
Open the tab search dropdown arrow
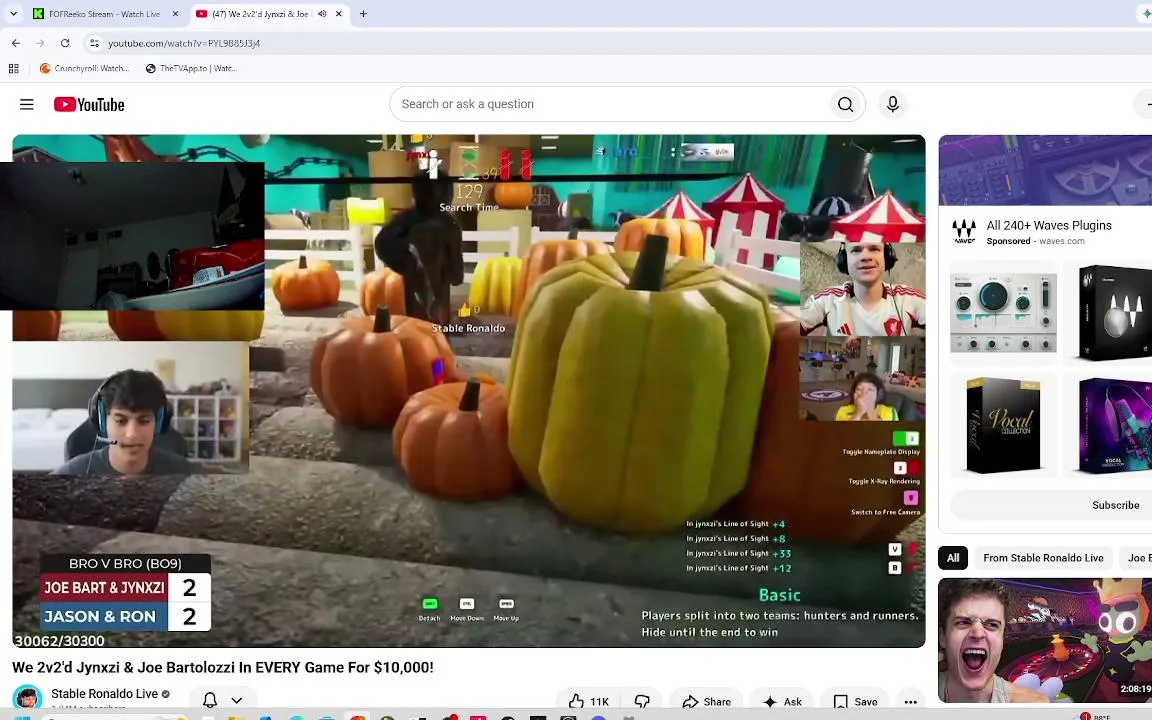(x=13, y=14)
